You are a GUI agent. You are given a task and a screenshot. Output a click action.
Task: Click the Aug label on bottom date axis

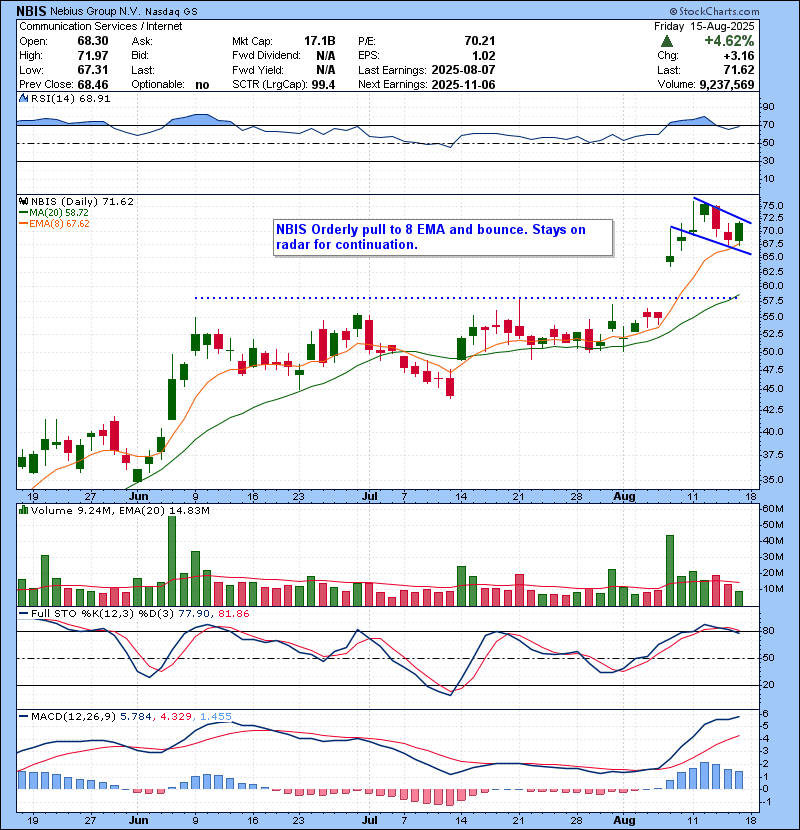pyautogui.click(x=624, y=820)
